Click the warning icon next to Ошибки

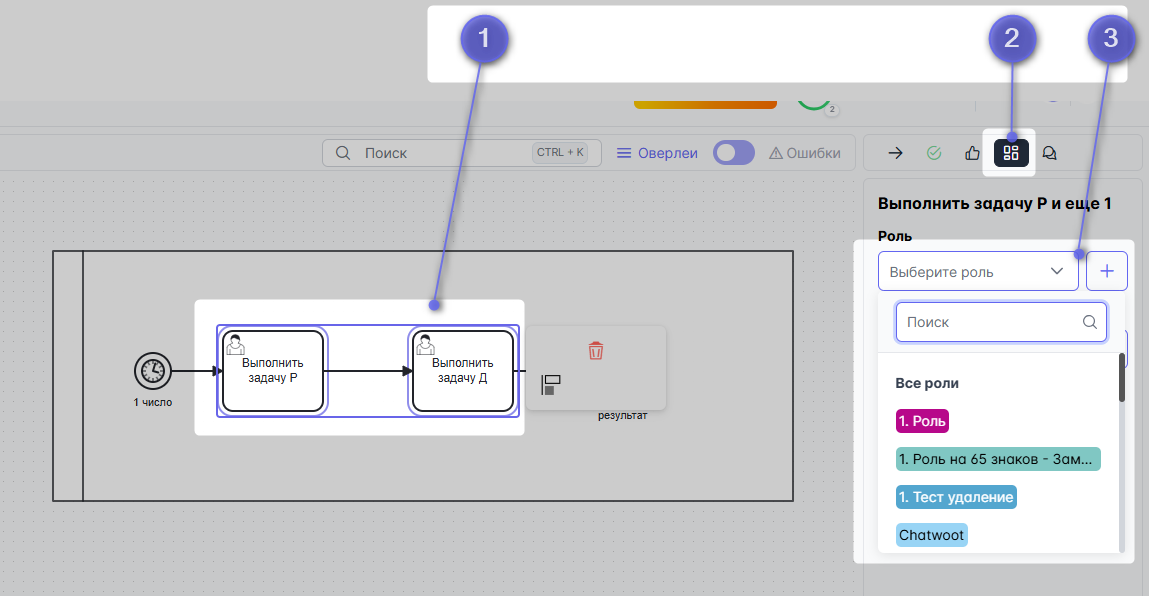tap(776, 153)
